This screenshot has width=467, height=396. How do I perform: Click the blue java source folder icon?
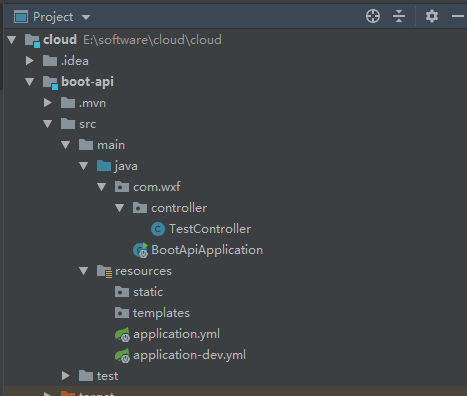(x=104, y=166)
